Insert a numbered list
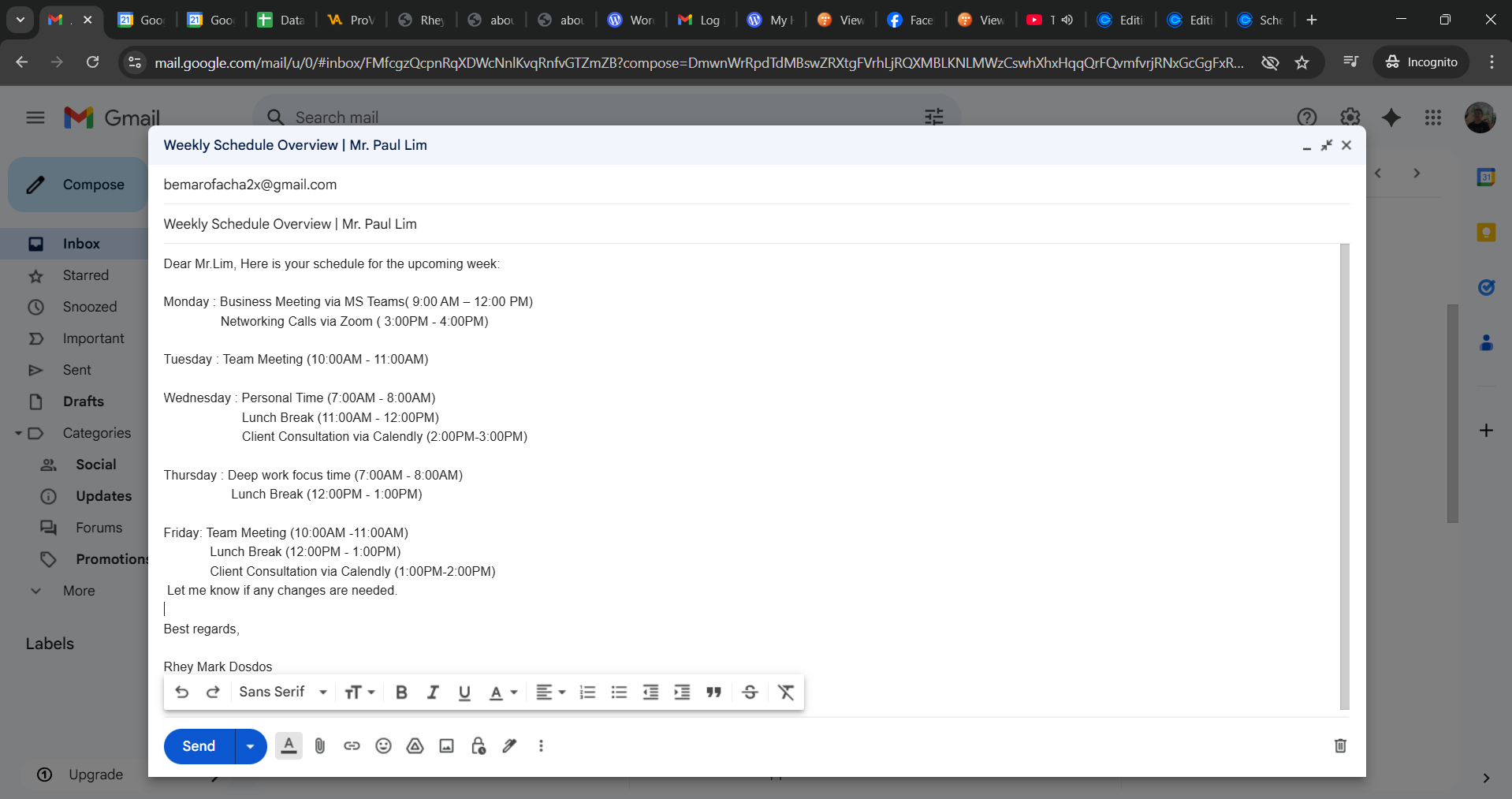 pos(588,692)
